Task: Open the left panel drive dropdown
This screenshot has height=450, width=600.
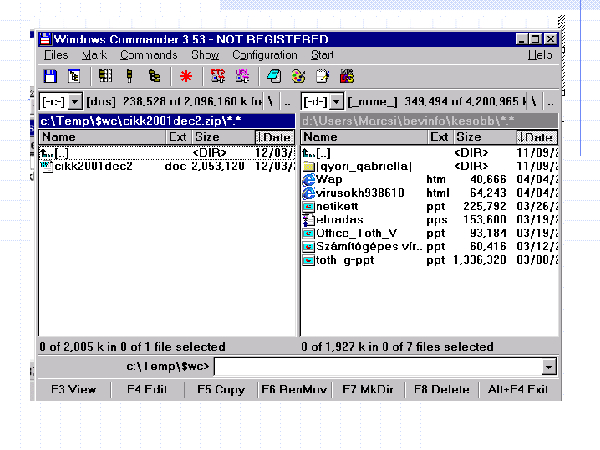Action: tap(75, 102)
